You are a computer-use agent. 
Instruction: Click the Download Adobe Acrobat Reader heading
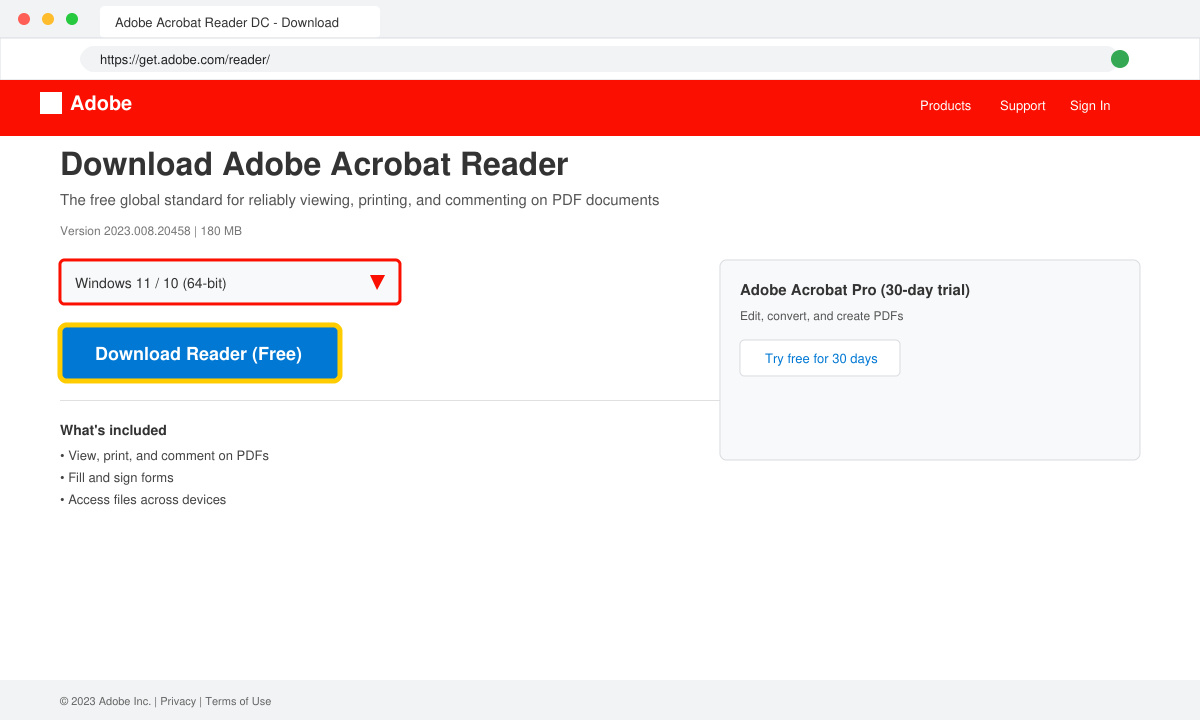coord(314,164)
